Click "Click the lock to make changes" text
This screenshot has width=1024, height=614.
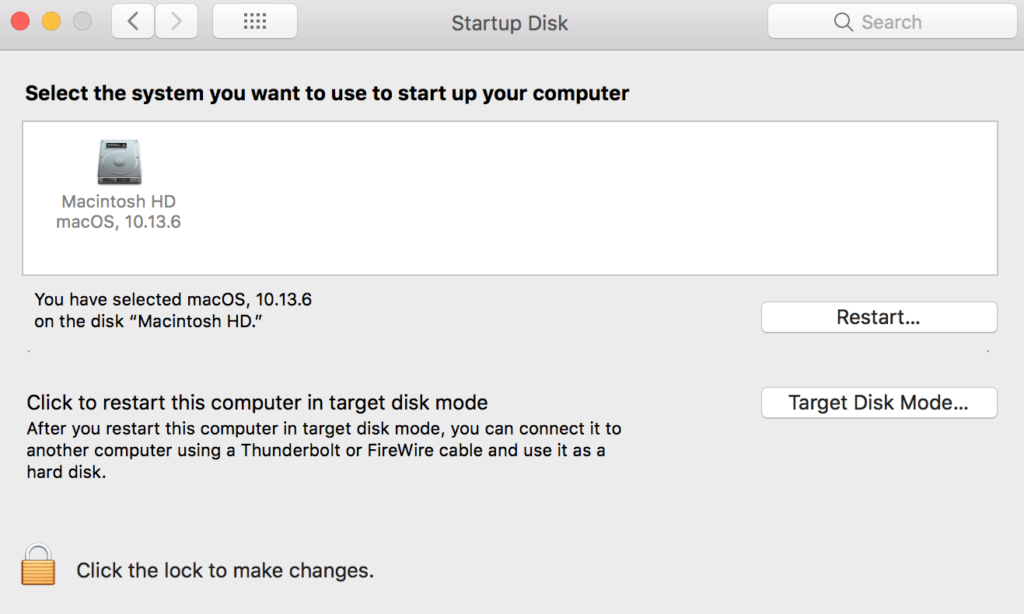tap(225, 571)
